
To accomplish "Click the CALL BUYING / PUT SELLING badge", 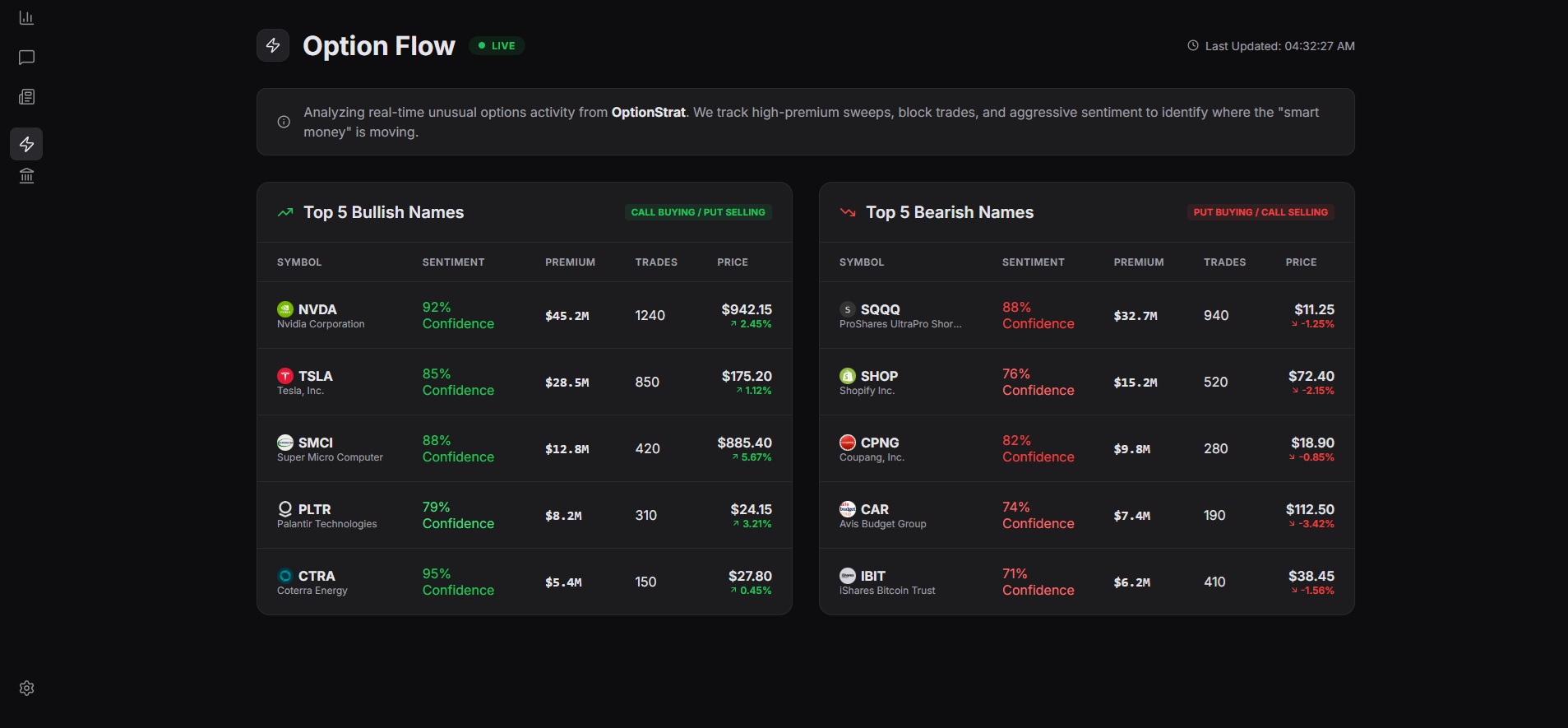I will pos(698,212).
